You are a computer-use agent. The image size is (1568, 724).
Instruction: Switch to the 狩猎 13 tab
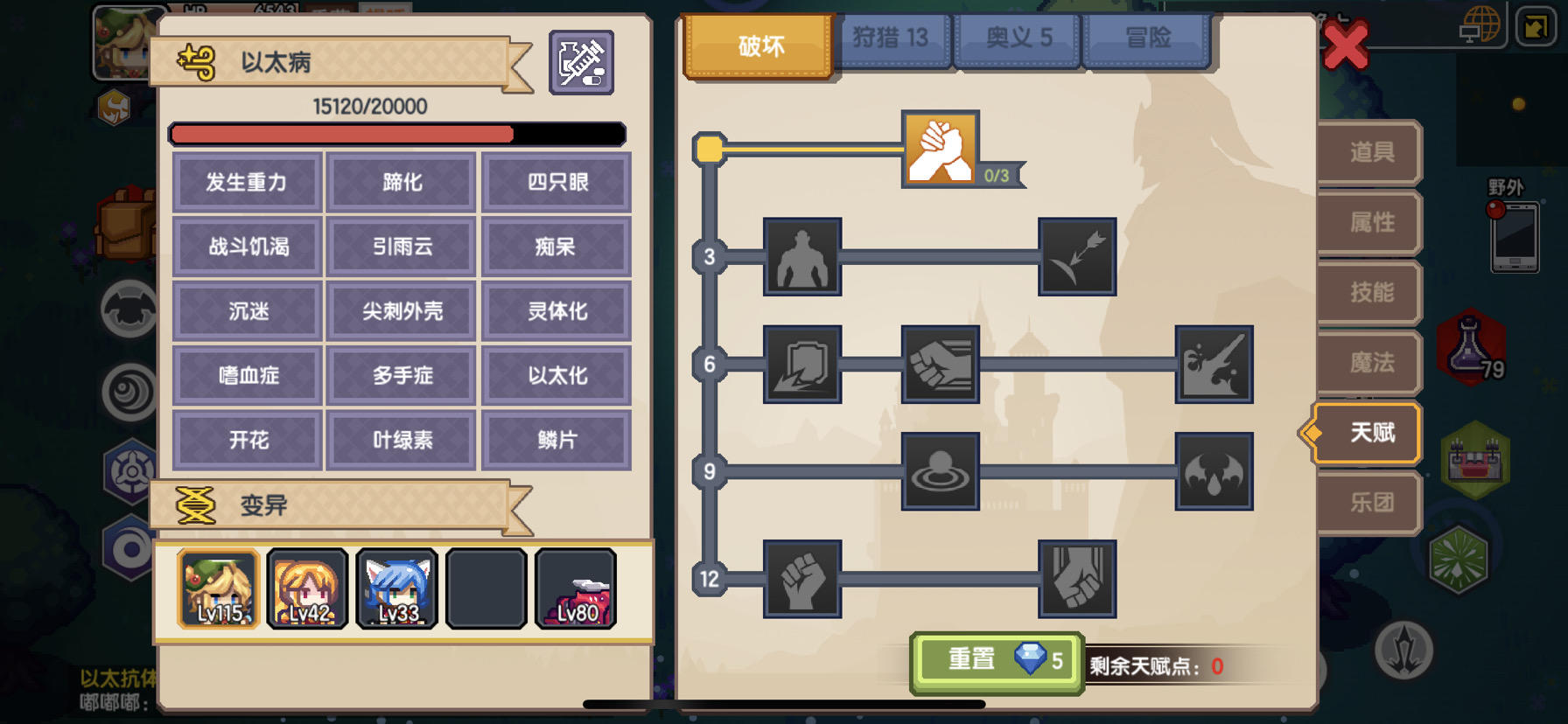[890, 38]
